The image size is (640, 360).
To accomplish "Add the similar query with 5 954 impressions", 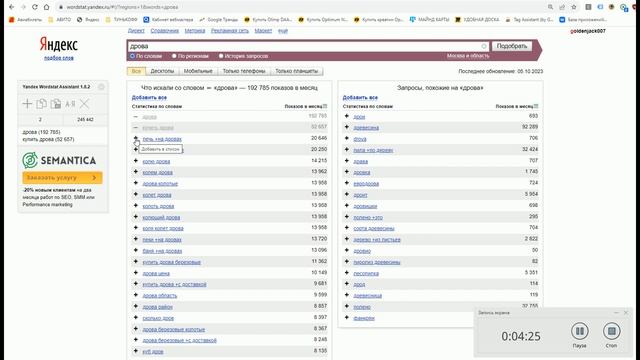I will click(x=347, y=194).
